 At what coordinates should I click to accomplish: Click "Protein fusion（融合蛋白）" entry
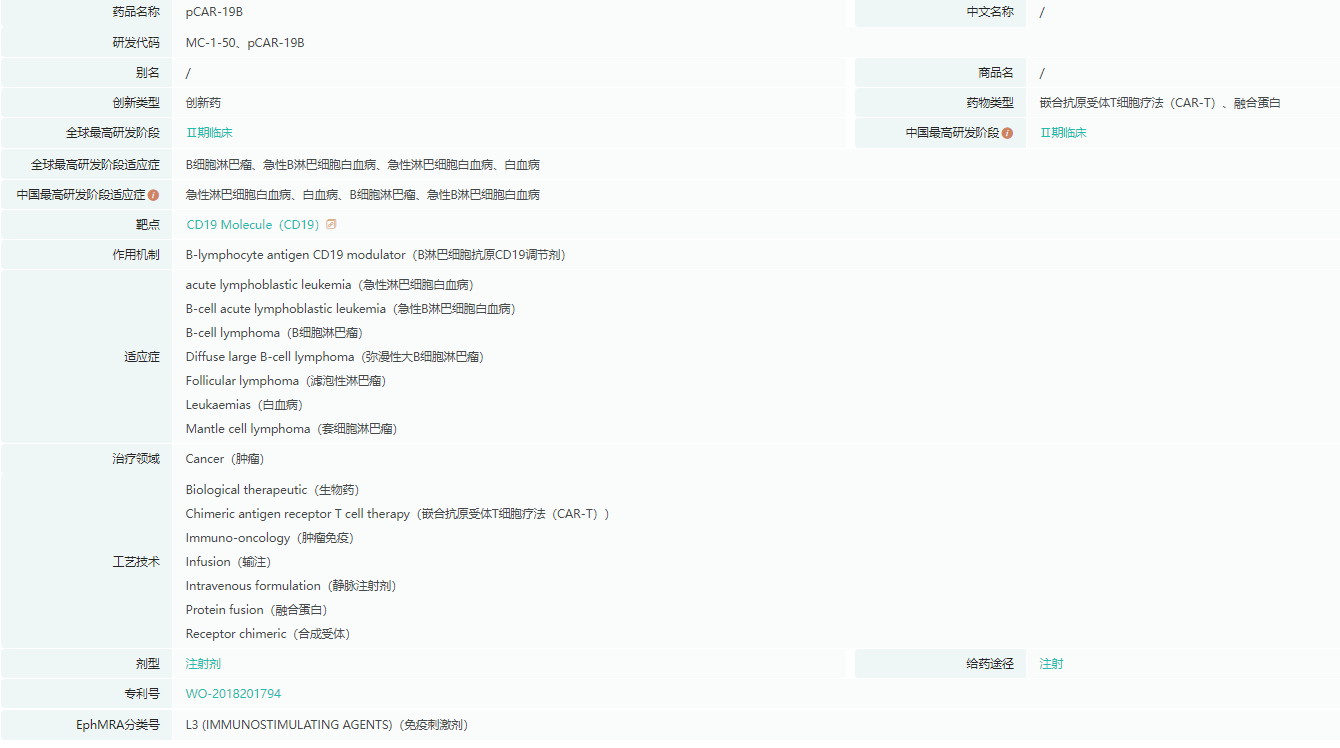tap(257, 610)
